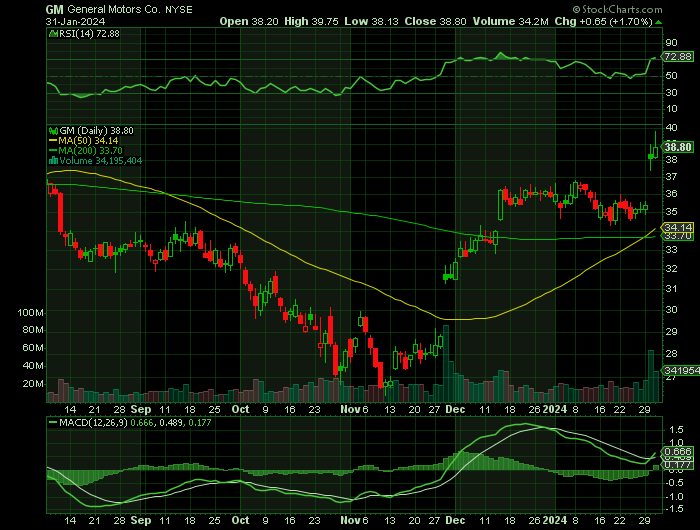The width and height of the screenshot is (700, 530).
Task: Click 2024 on the MACD panel date axis
Action: (x=554, y=521)
